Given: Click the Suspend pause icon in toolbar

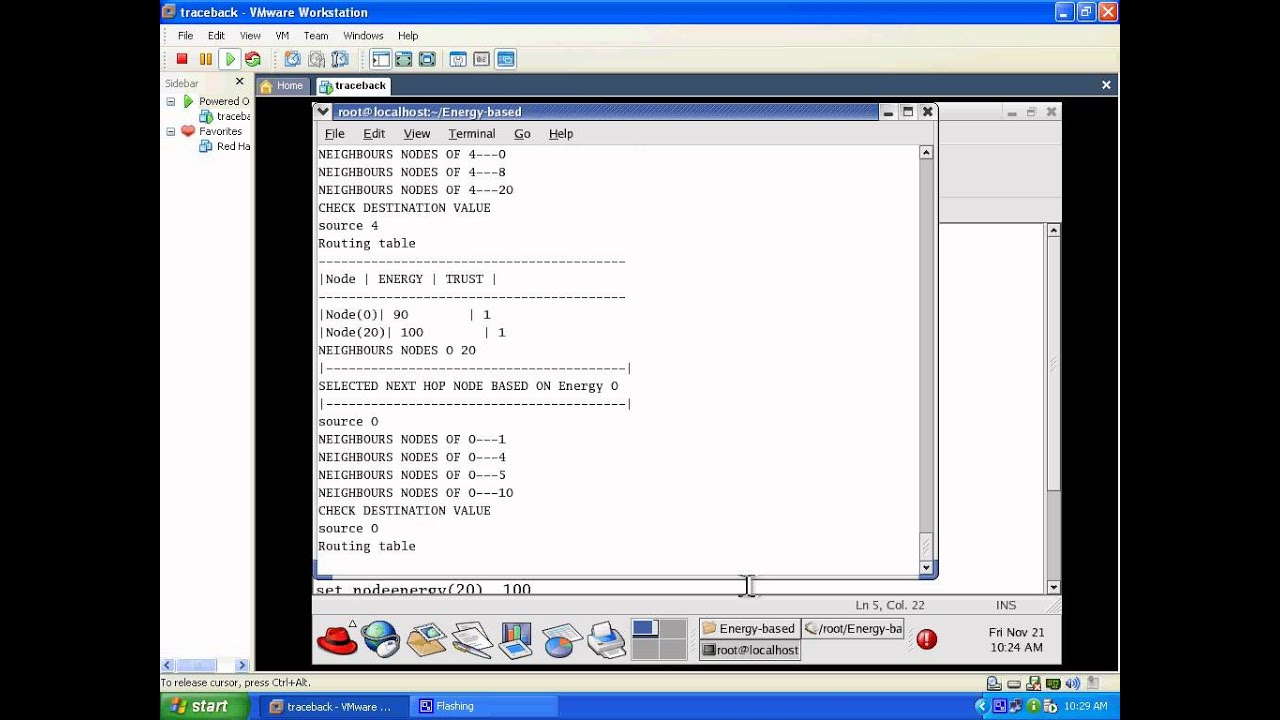Looking at the screenshot, I should (x=205, y=59).
